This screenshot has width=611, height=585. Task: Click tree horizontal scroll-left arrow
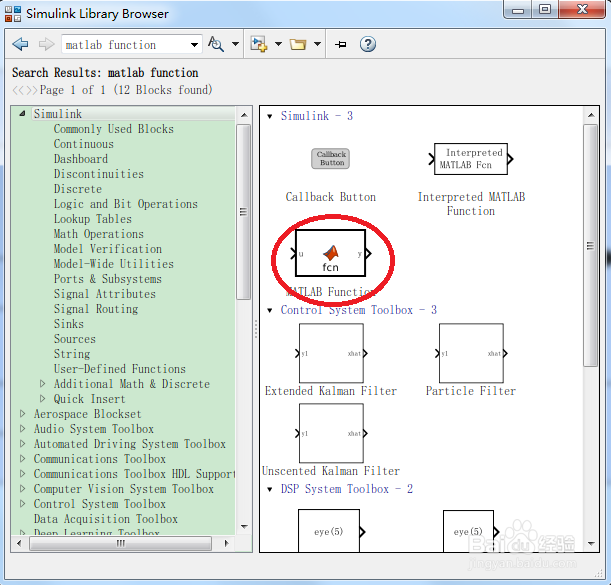coord(19,543)
